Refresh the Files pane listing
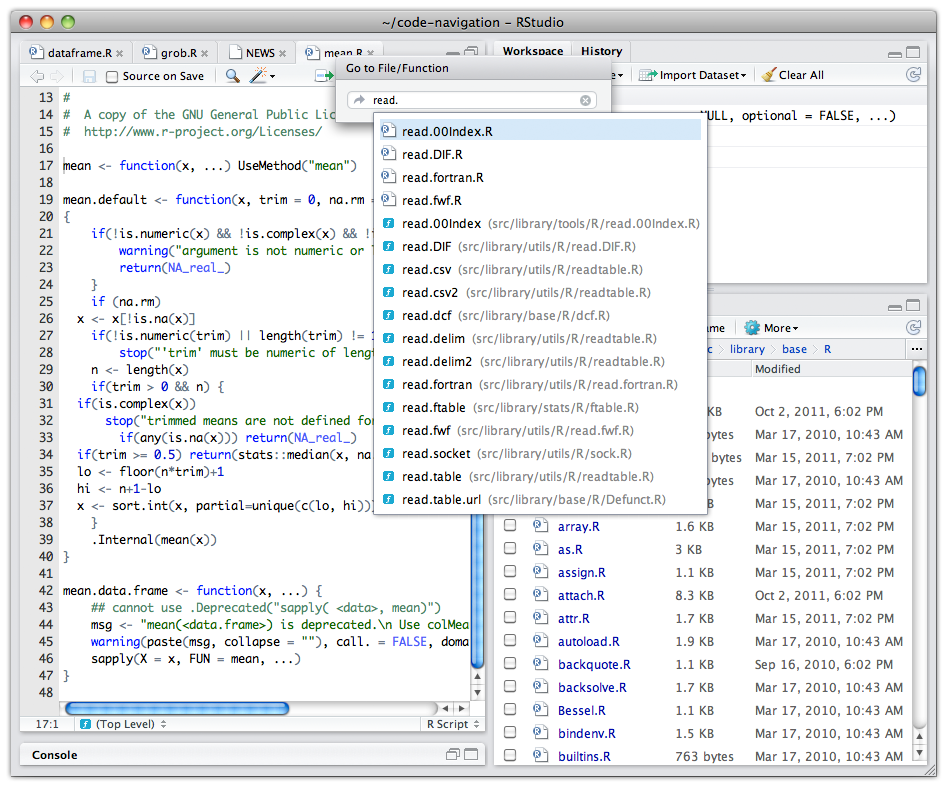 (913, 328)
